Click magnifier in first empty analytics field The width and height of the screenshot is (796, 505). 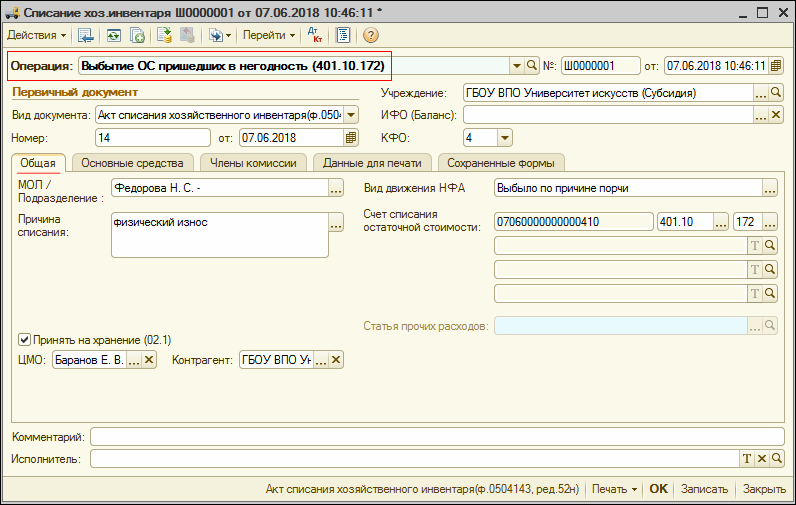pos(770,246)
